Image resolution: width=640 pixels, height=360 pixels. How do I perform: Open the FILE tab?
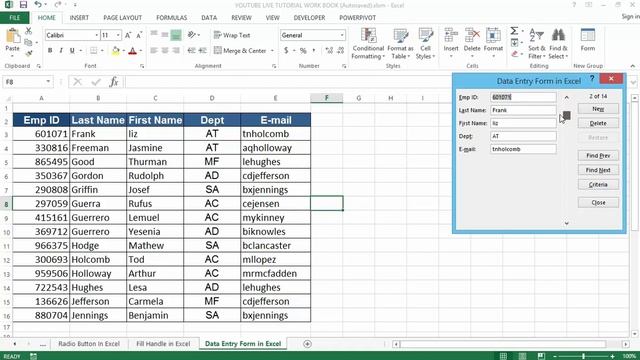(x=14, y=18)
